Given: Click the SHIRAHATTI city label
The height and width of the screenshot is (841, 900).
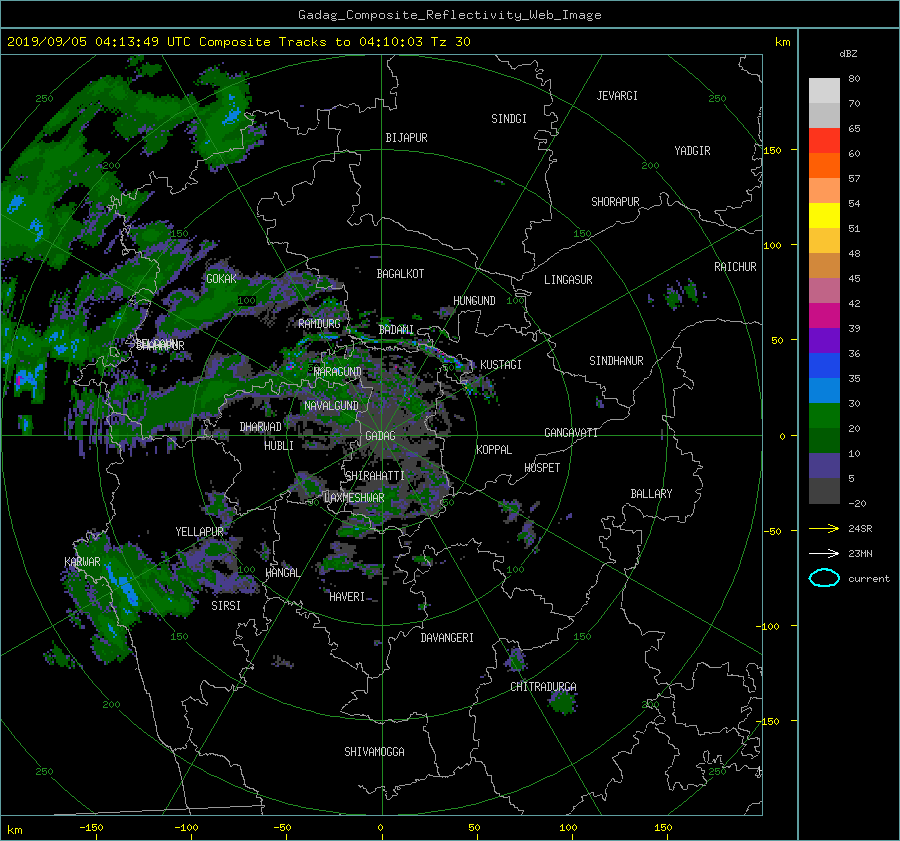Looking at the screenshot, I should pyautogui.click(x=375, y=476).
